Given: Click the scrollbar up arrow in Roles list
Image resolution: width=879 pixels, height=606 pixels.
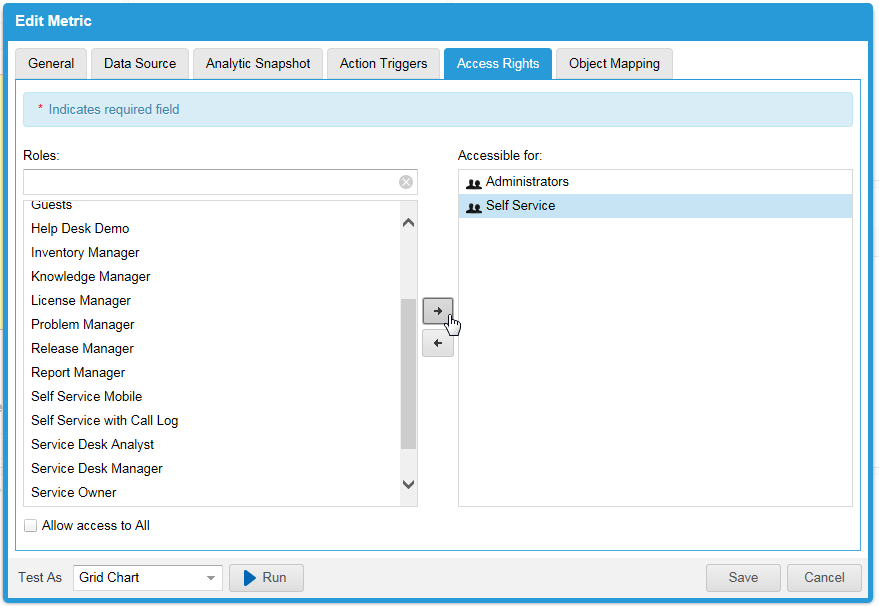Looking at the screenshot, I should click(408, 221).
